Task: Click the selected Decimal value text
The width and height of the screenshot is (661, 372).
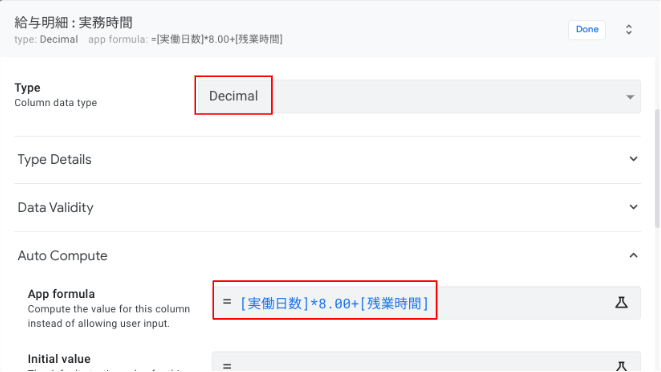Action: click(234, 96)
